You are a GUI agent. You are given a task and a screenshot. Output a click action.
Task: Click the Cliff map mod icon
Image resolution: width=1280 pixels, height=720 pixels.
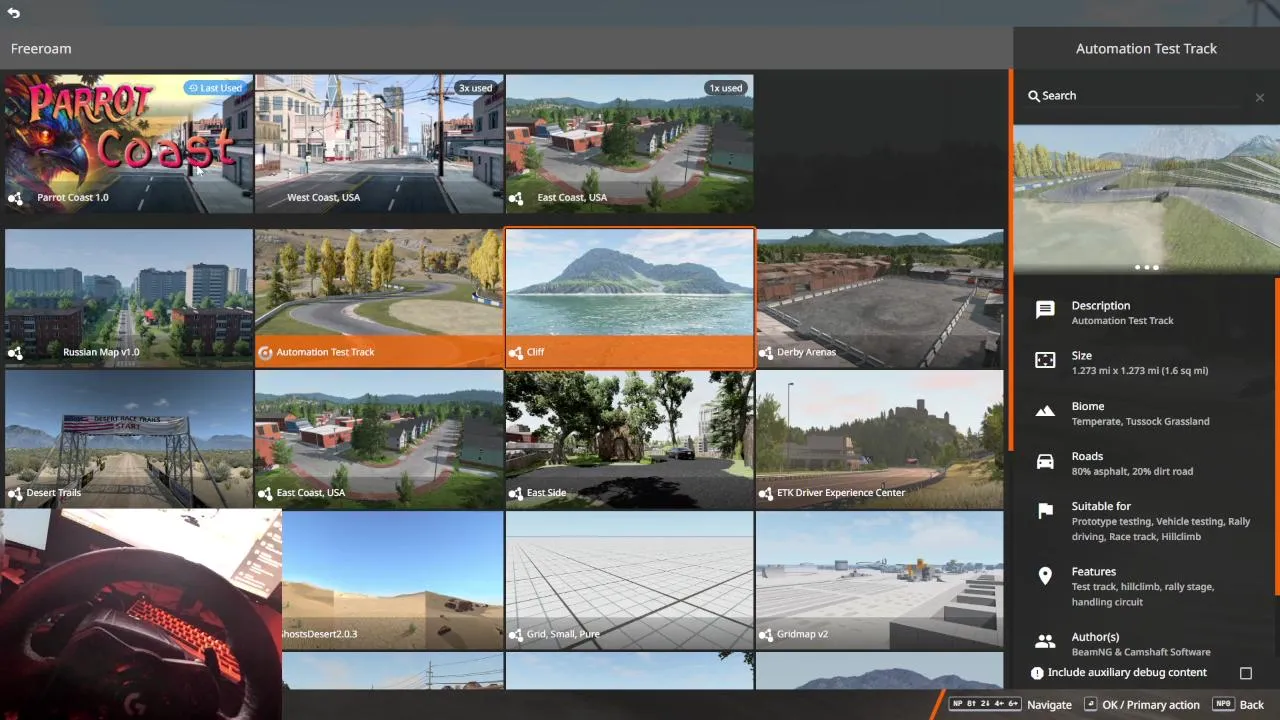coord(516,352)
